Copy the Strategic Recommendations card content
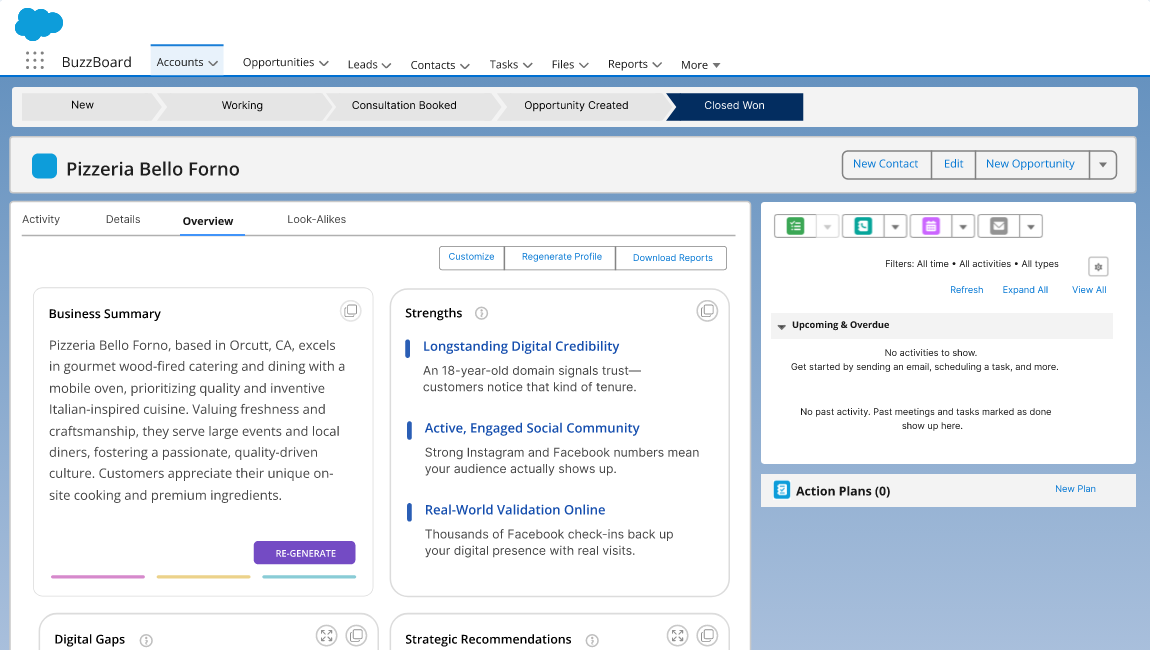The width and height of the screenshot is (1150, 650). click(707, 635)
